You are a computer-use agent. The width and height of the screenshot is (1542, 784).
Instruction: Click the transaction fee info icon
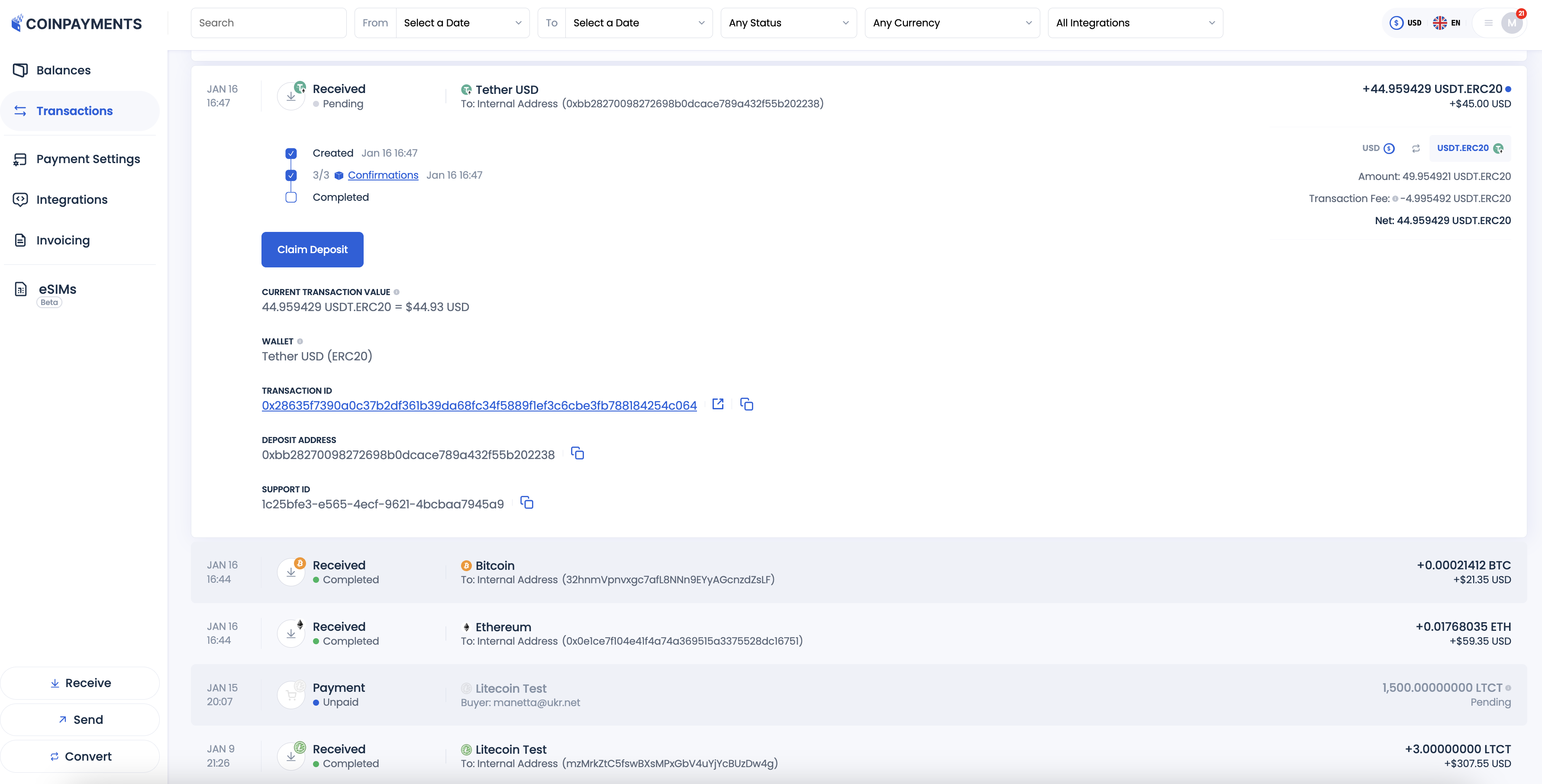pos(1395,199)
